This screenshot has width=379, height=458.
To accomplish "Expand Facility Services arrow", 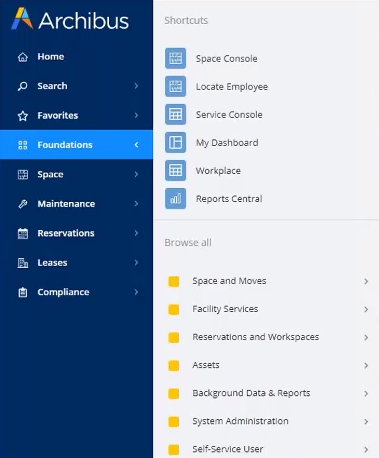I will pos(366,310).
